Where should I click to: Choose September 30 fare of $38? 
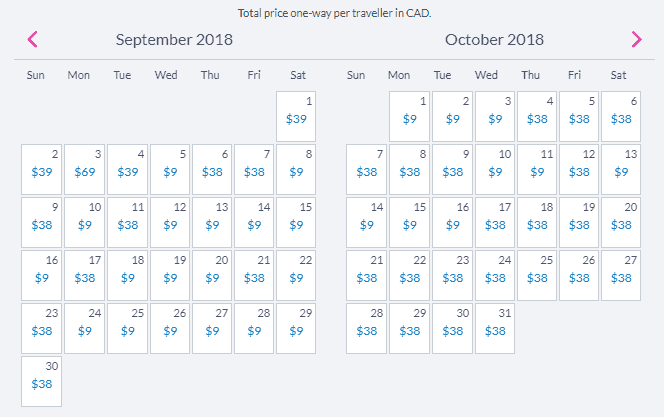pos(42,381)
